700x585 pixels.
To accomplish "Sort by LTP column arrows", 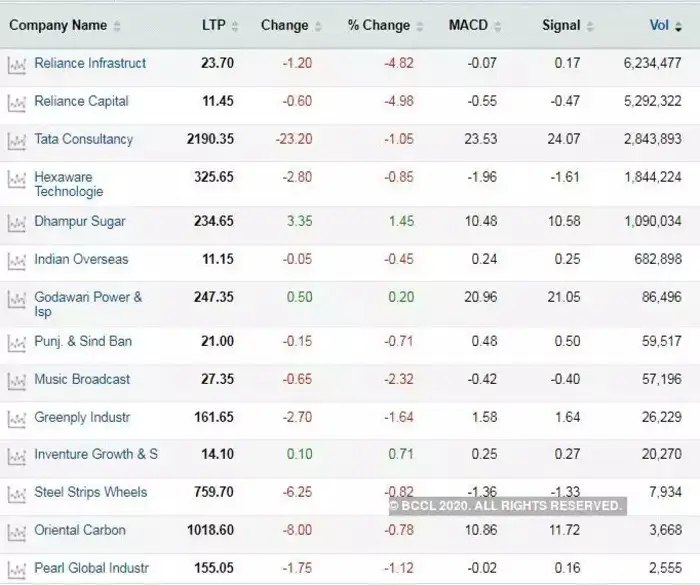I will click(235, 26).
